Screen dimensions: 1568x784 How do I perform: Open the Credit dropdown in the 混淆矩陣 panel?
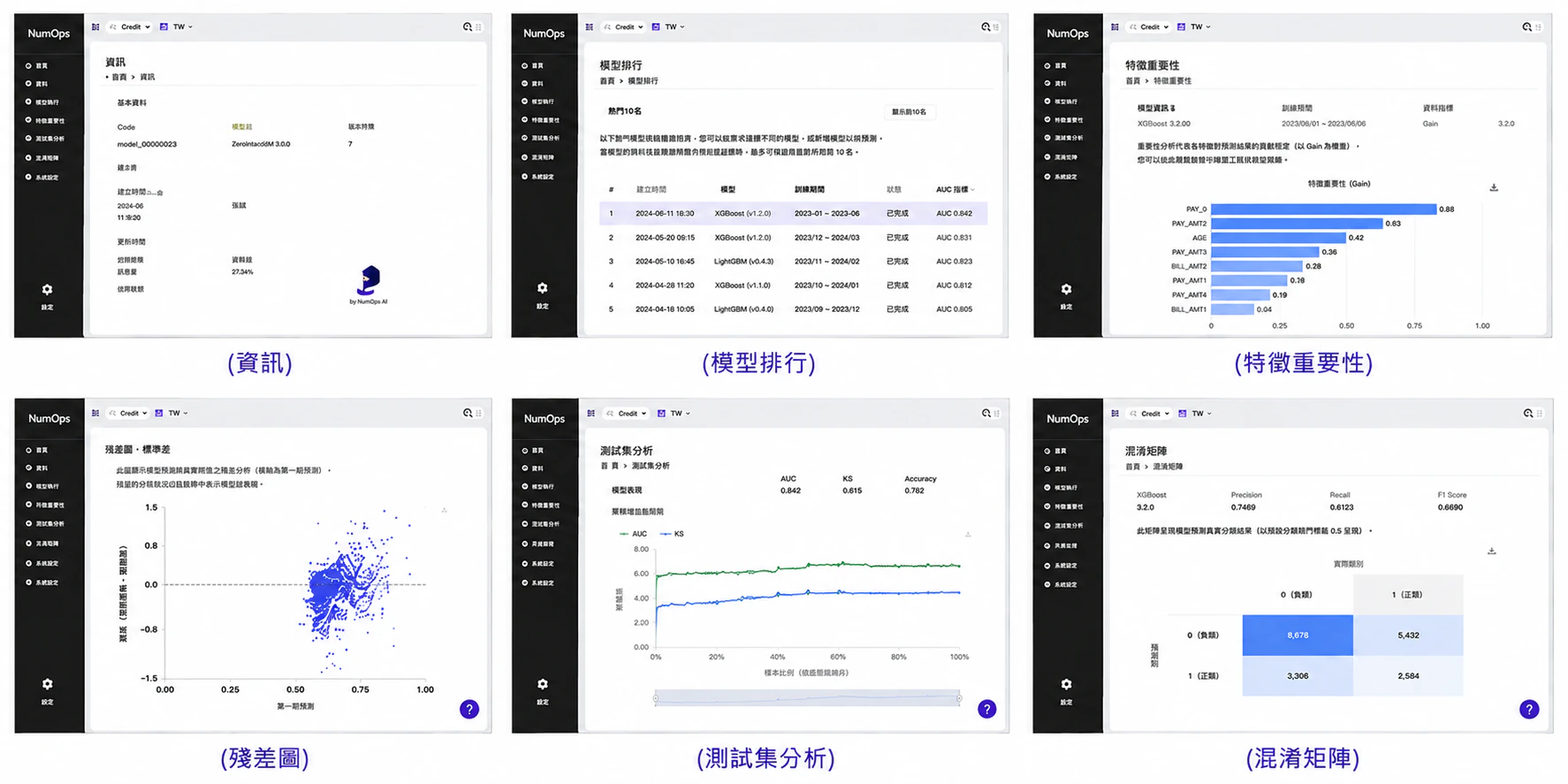(x=1149, y=414)
